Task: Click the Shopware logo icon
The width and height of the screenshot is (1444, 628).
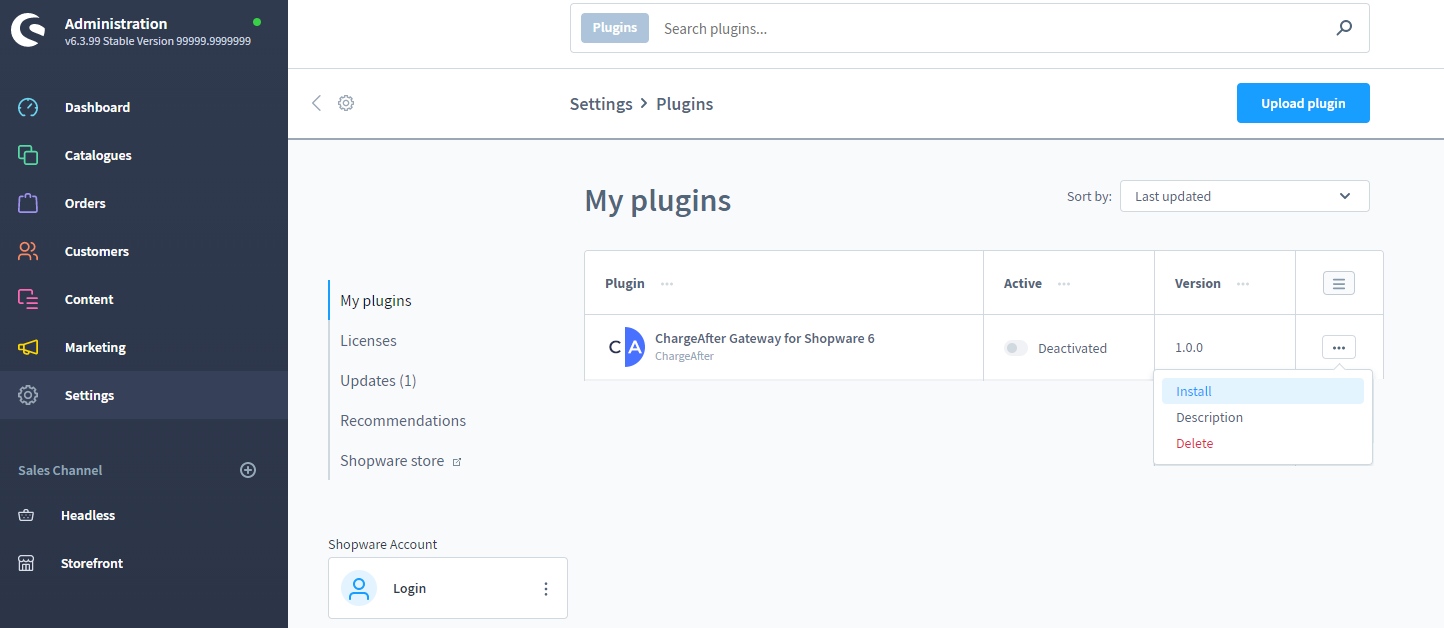Action: 28,31
